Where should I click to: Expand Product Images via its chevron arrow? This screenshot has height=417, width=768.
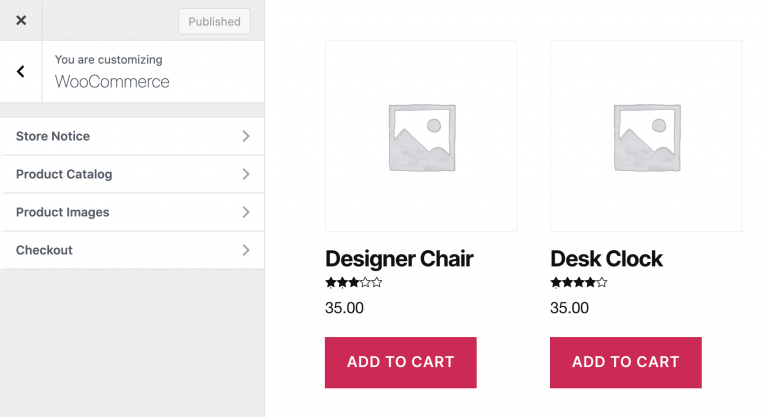pyautogui.click(x=246, y=212)
